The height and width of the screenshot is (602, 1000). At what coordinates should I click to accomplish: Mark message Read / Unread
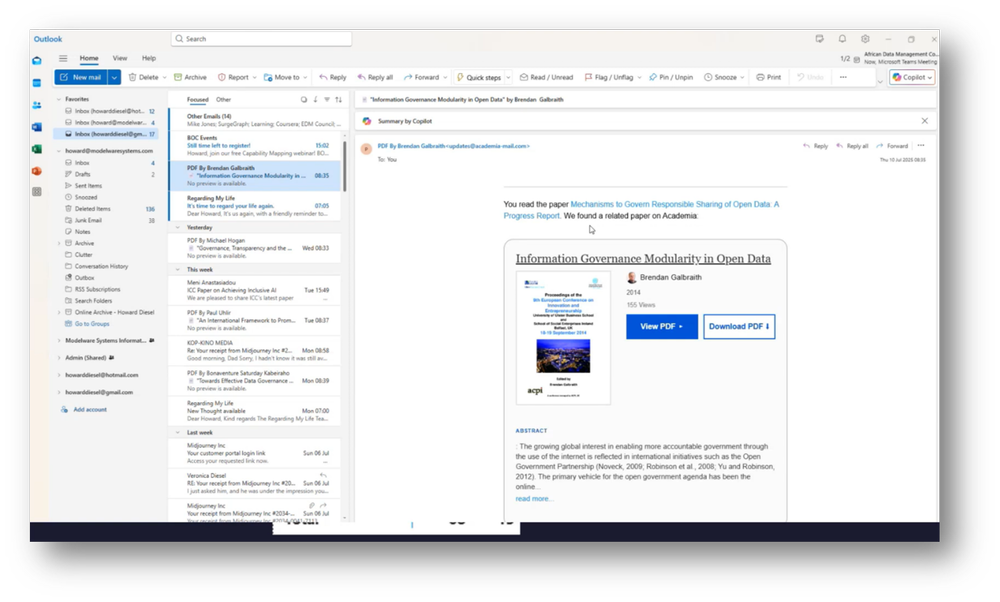[547, 77]
